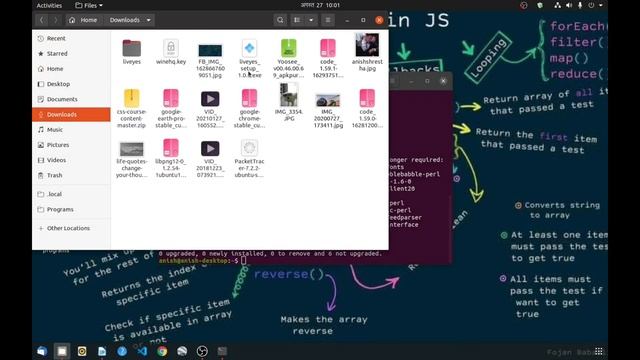640x360 pixels.
Task: Launch Google Chrome from the dock
Action: pos(162,351)
